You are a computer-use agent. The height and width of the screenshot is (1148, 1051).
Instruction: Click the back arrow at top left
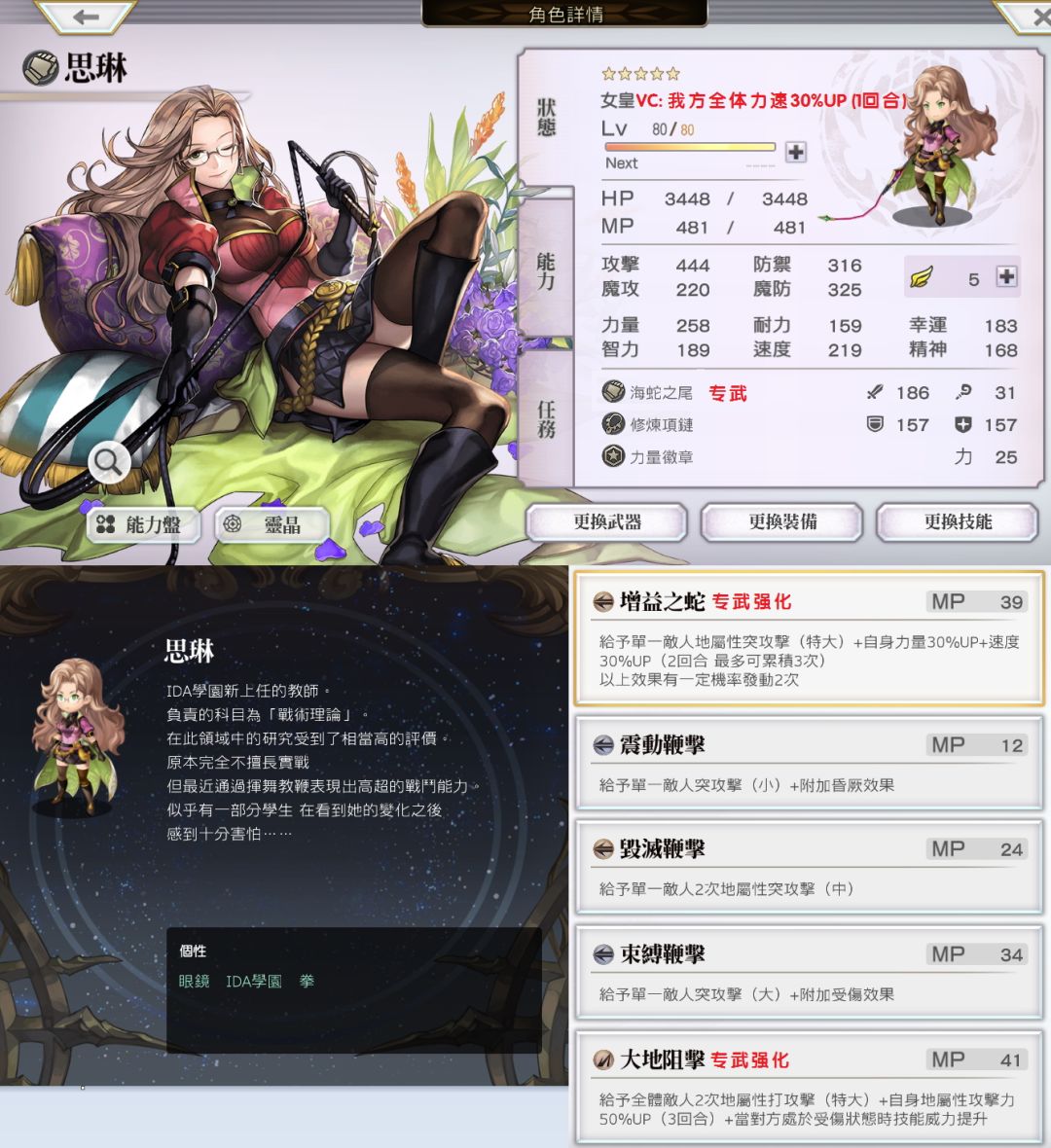[86, 16]
